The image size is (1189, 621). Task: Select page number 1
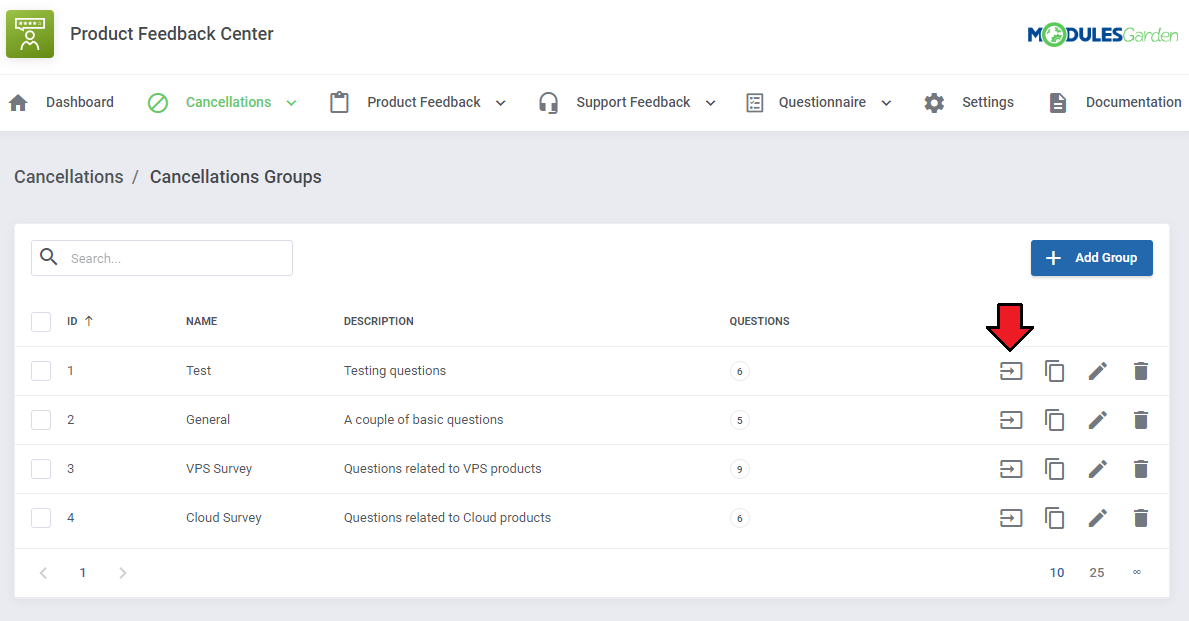pos(83,572)
